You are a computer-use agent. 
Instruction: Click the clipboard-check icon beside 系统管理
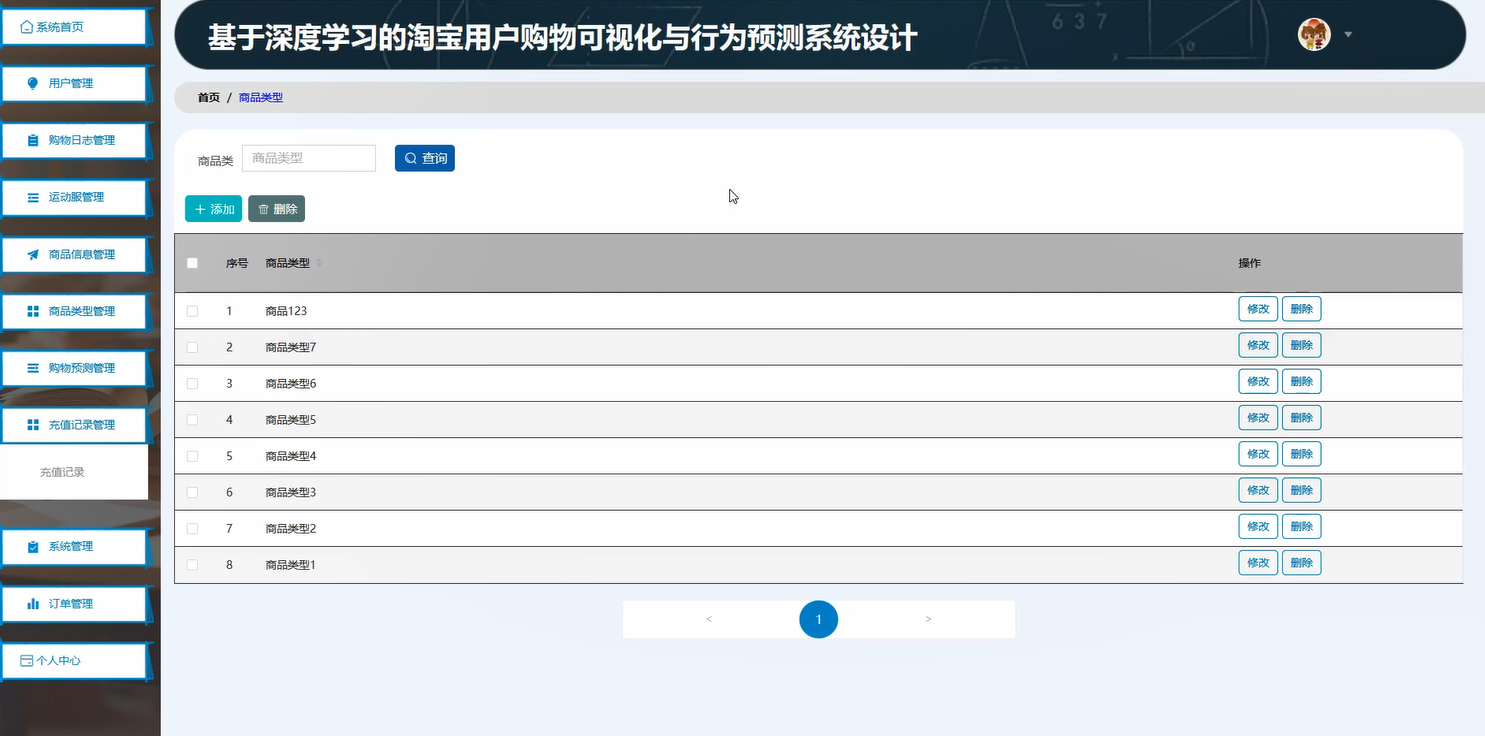click(x=33, y=546)
